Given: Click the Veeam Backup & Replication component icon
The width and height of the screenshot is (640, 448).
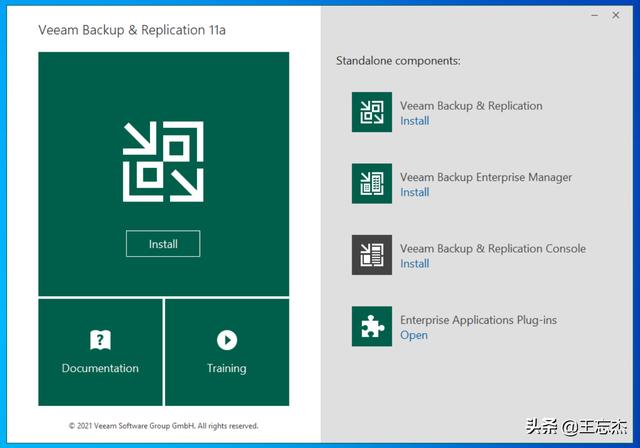Looking at the screenshot, I should point(372,112).
